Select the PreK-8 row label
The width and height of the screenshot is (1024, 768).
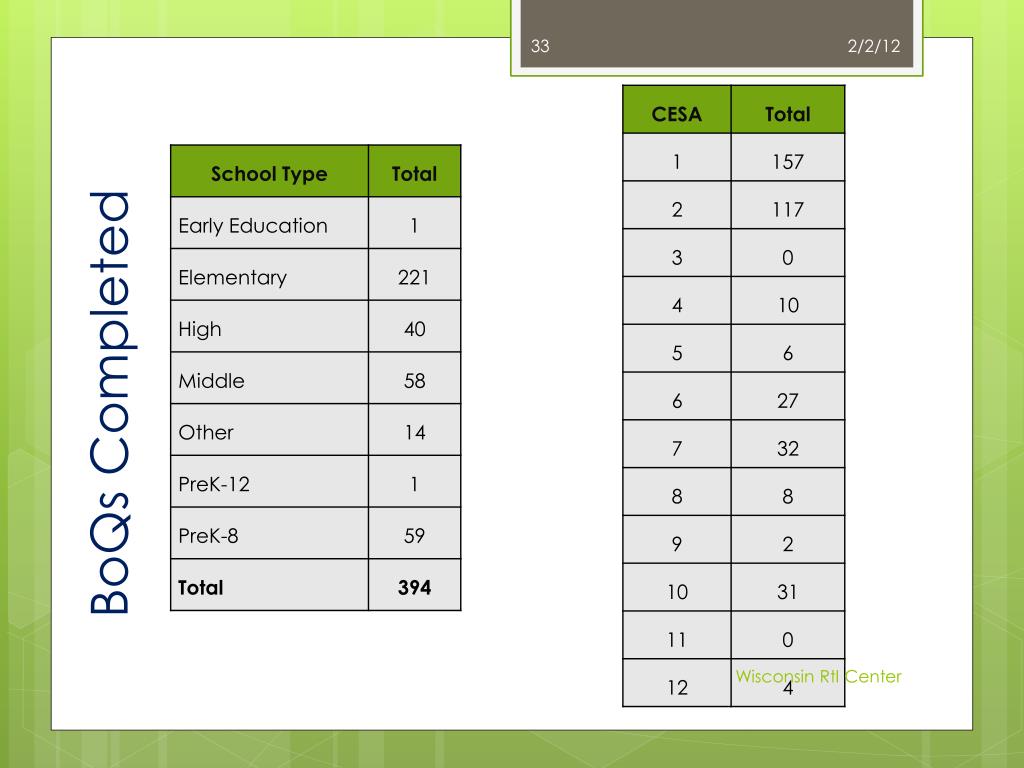[208, 536]
